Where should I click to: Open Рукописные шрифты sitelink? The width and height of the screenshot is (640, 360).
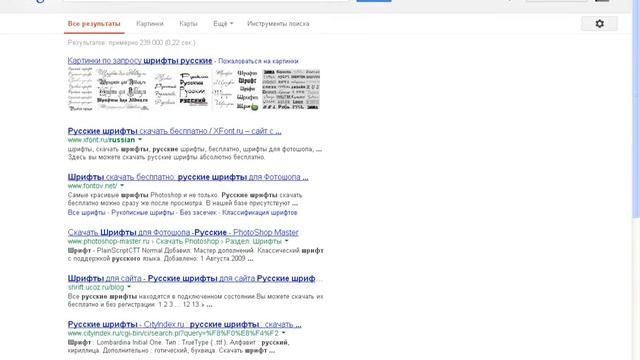pos(142,213)
